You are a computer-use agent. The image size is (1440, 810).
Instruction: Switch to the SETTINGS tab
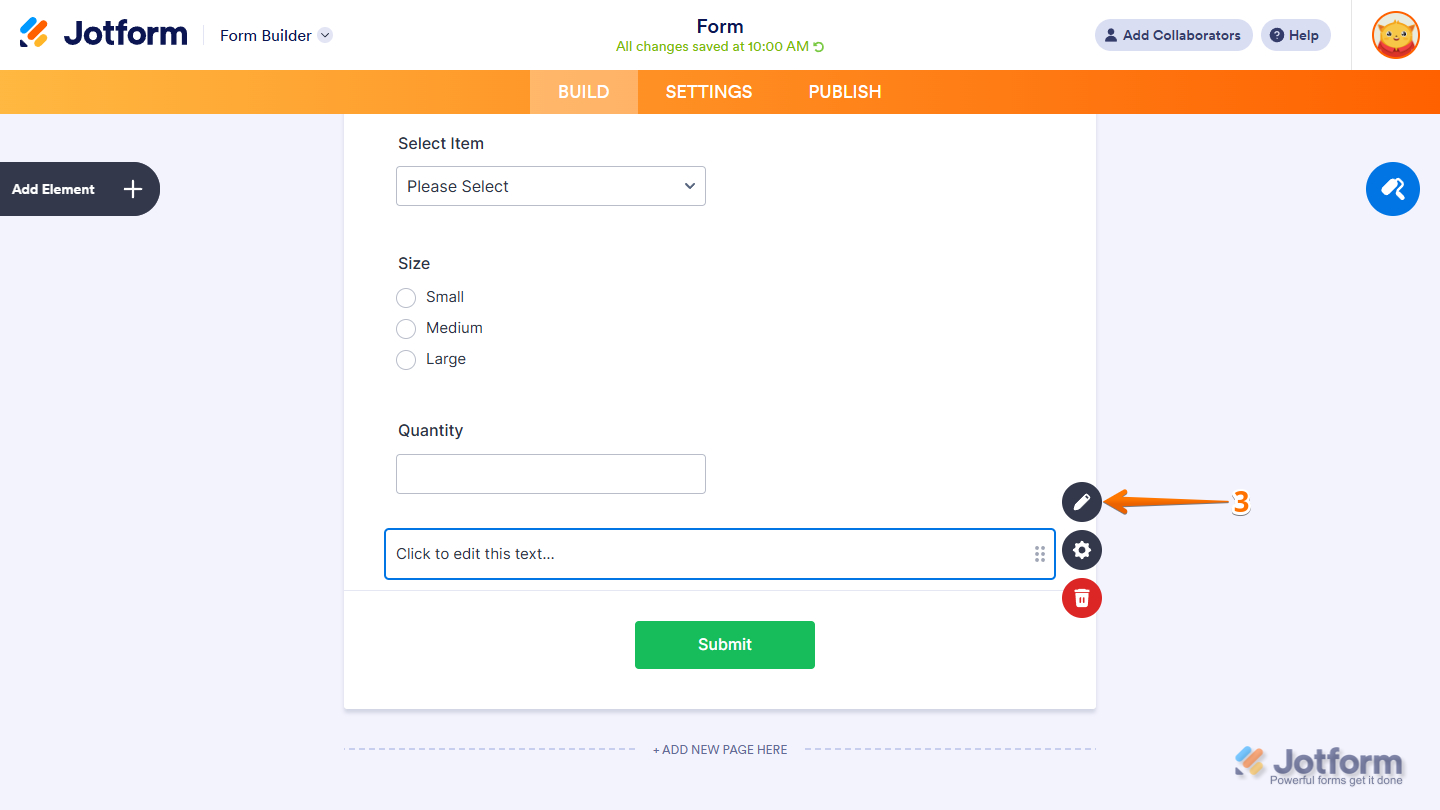tap(708, 91)
